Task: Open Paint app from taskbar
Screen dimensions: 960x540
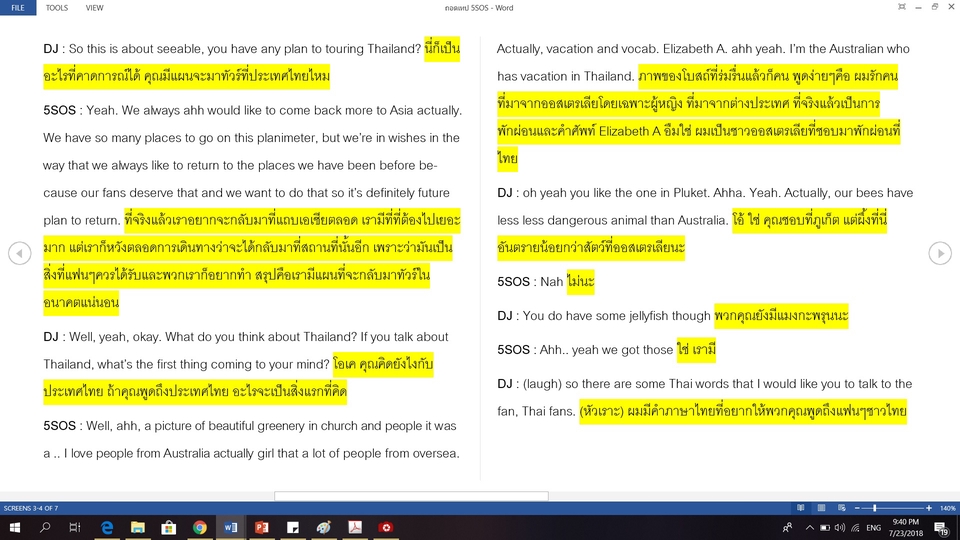Action: 324,527
